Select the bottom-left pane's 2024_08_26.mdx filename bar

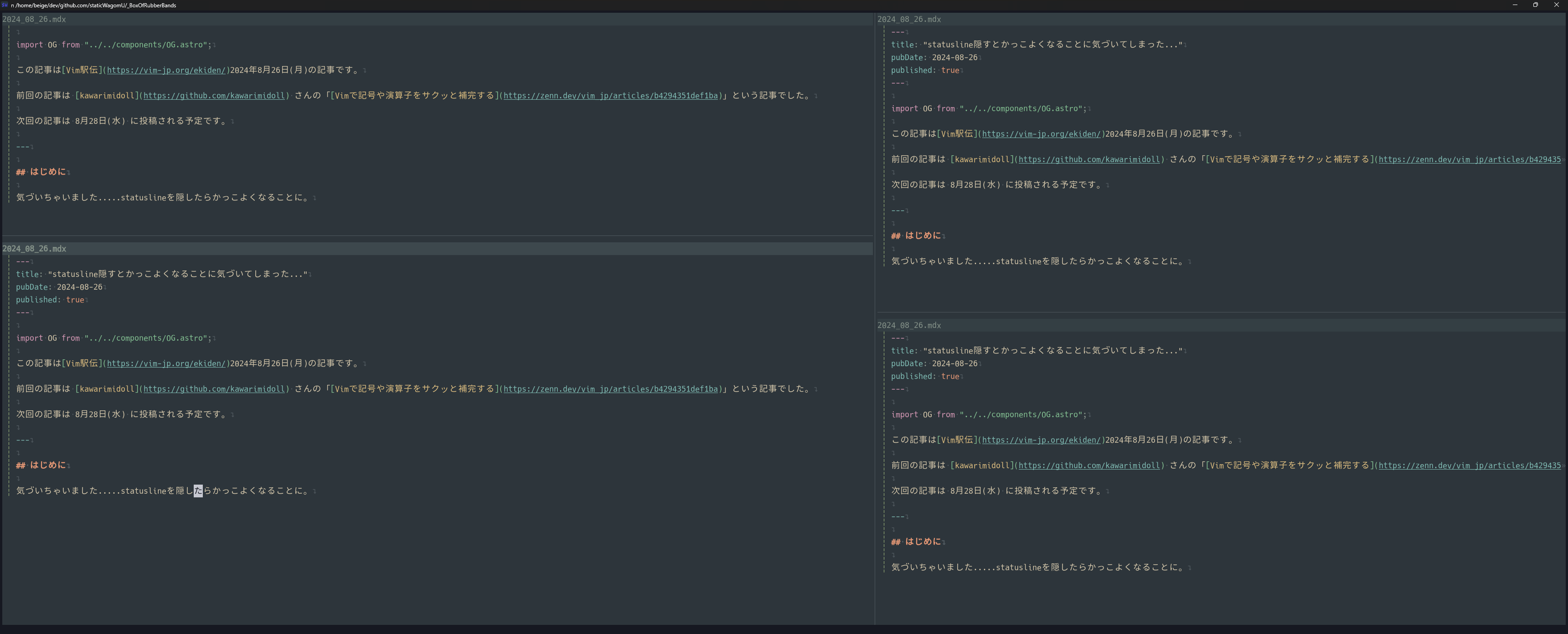[x=34, y=249]
